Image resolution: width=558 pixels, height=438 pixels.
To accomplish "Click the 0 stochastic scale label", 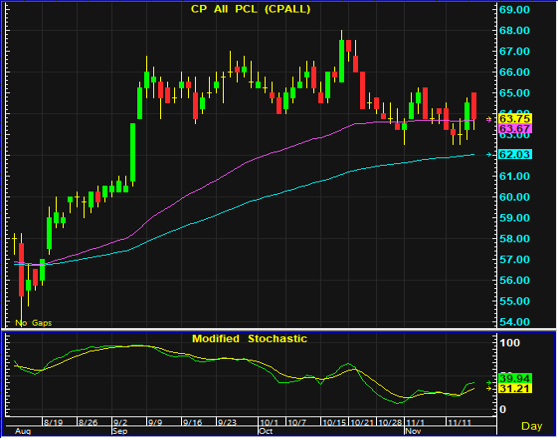I will pyautogui.click(x=502, y=410).
